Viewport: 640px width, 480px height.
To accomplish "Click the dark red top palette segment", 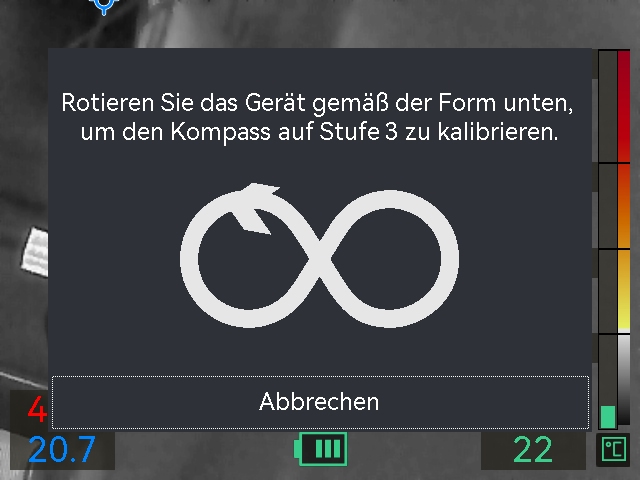I will [x=624, y=106].
